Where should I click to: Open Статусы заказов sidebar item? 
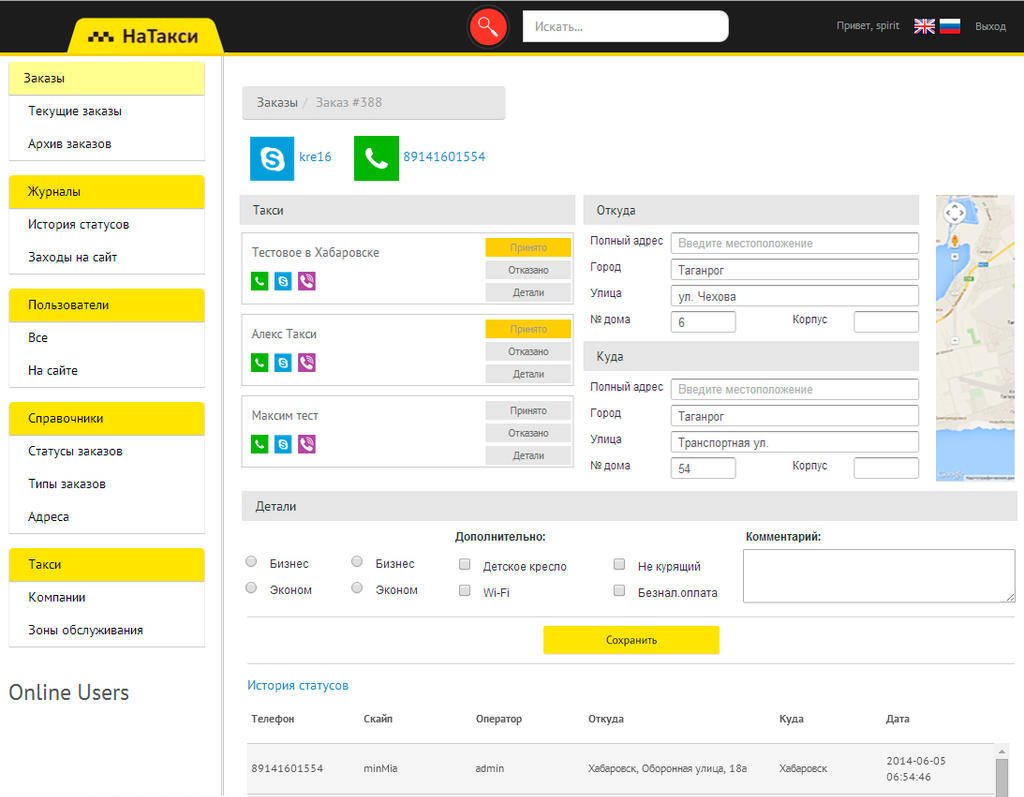[x=75, y=451]
